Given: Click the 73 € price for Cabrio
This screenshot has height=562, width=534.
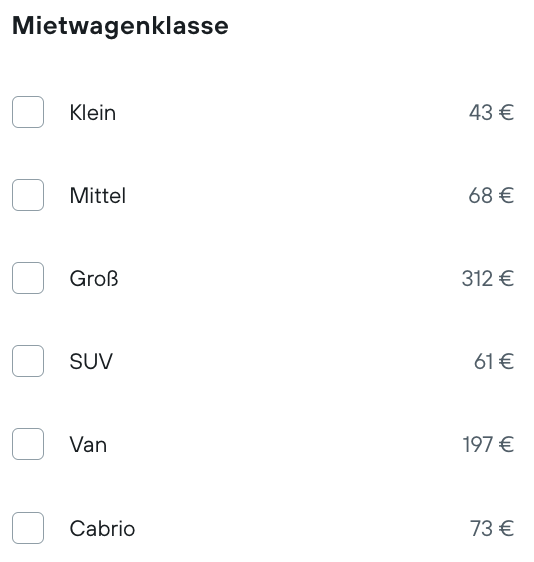Looking at the screenshot, I should click(x=492, y=529).
